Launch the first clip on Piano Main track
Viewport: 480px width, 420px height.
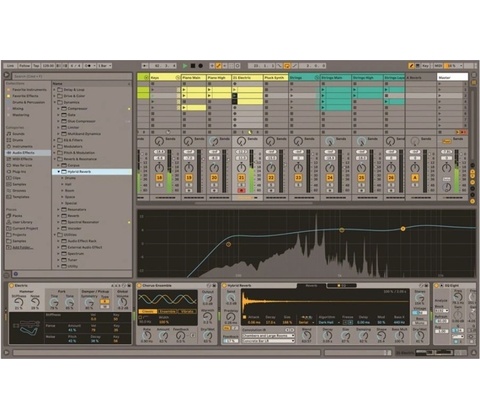tap(184, 90)
